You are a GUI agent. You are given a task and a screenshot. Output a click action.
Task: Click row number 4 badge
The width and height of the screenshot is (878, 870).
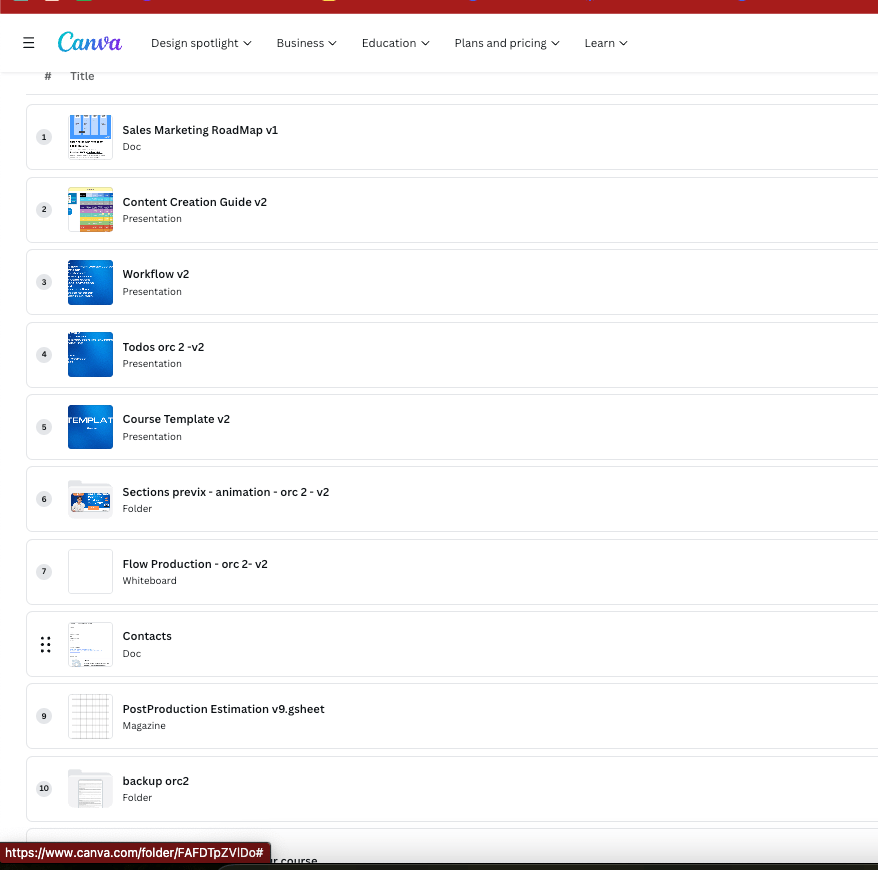point(44,354)
